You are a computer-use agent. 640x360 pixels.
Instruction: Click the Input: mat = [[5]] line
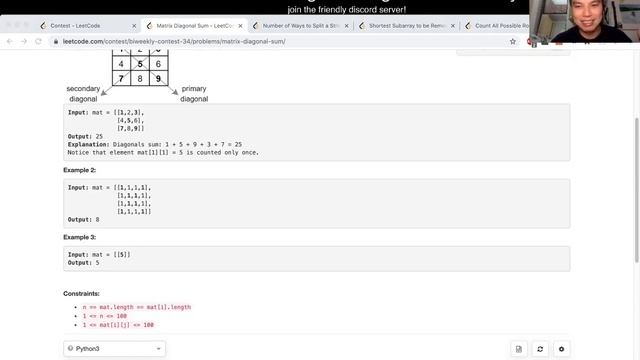[x=99, y=255]
